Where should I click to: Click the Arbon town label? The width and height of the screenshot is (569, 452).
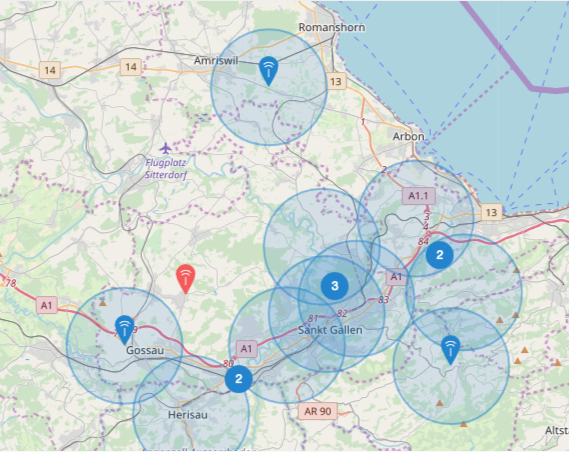click(409, 136)
